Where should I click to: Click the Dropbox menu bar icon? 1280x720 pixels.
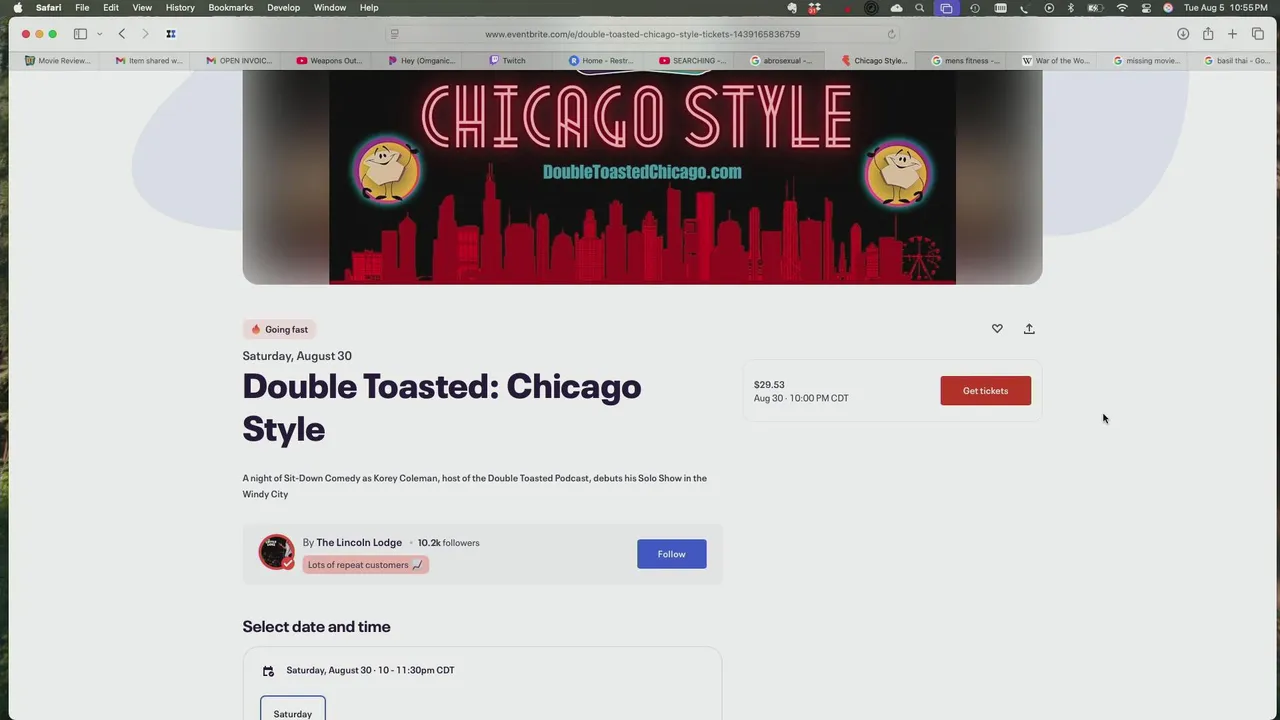click(816, 8)
